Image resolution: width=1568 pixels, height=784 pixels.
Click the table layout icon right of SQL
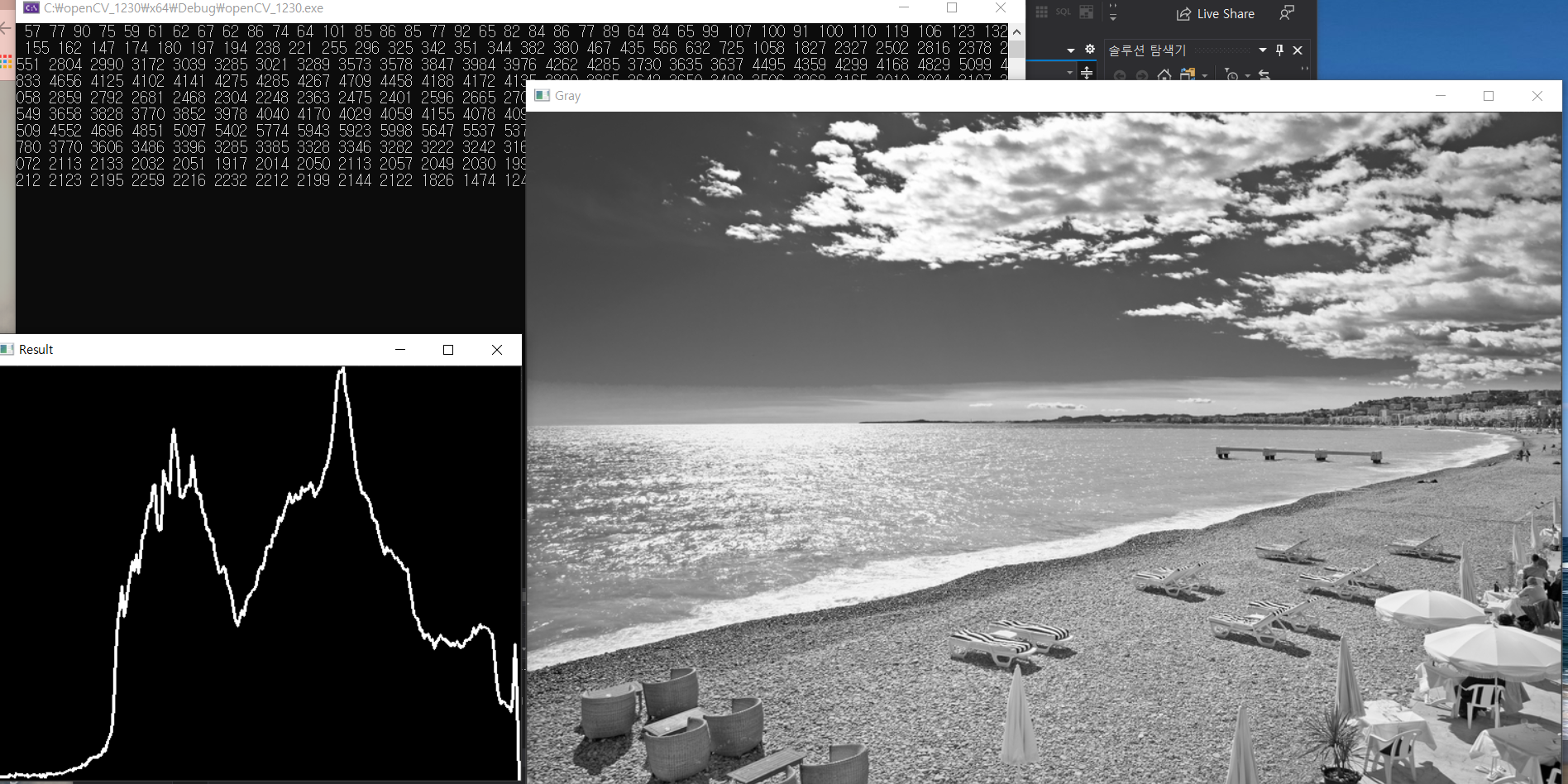[1086, 12]
